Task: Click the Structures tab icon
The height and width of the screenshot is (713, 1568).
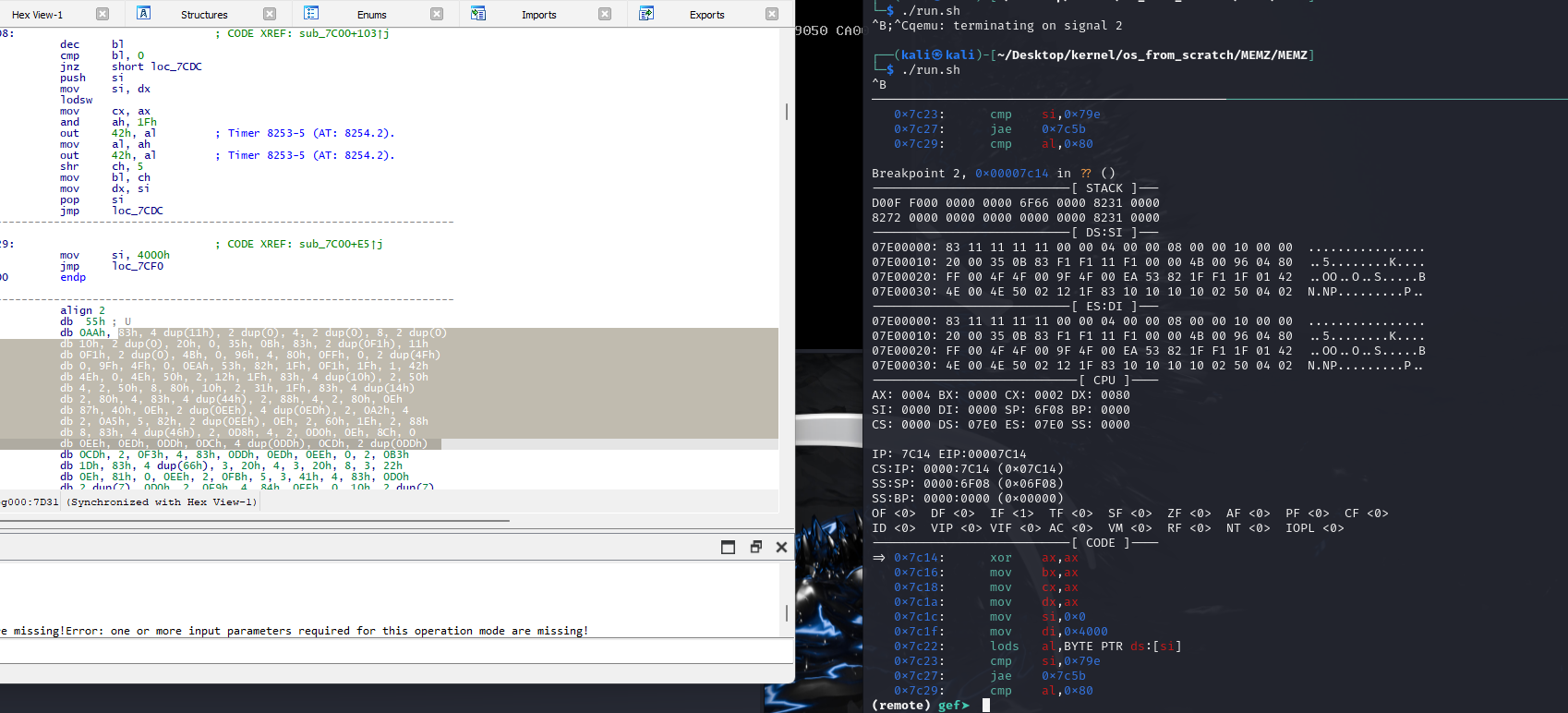Action: [x=144, y=13]
